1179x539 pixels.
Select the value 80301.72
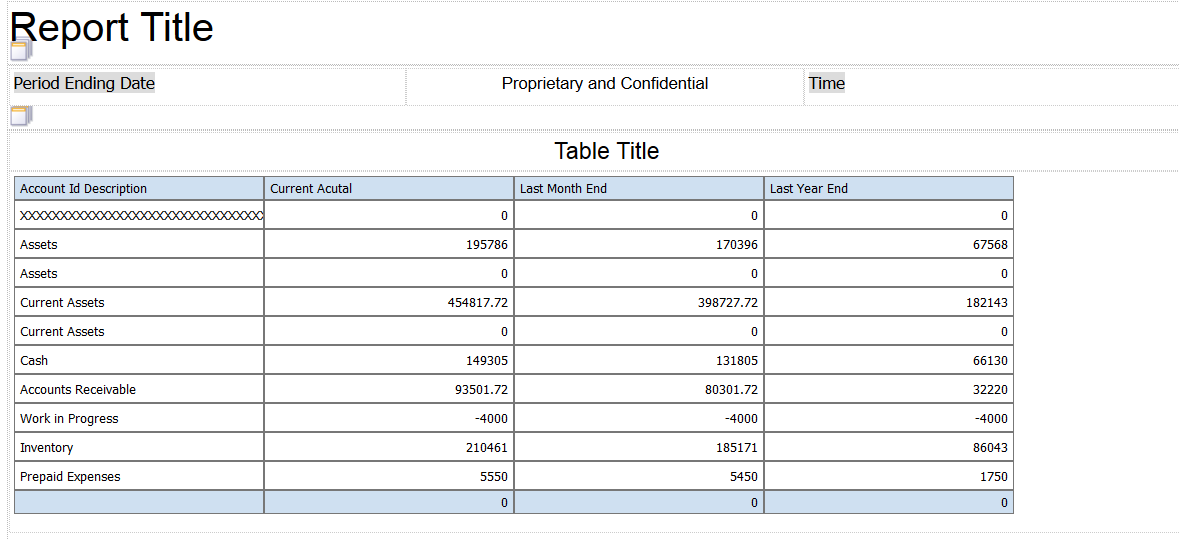(x=730, y=389)
